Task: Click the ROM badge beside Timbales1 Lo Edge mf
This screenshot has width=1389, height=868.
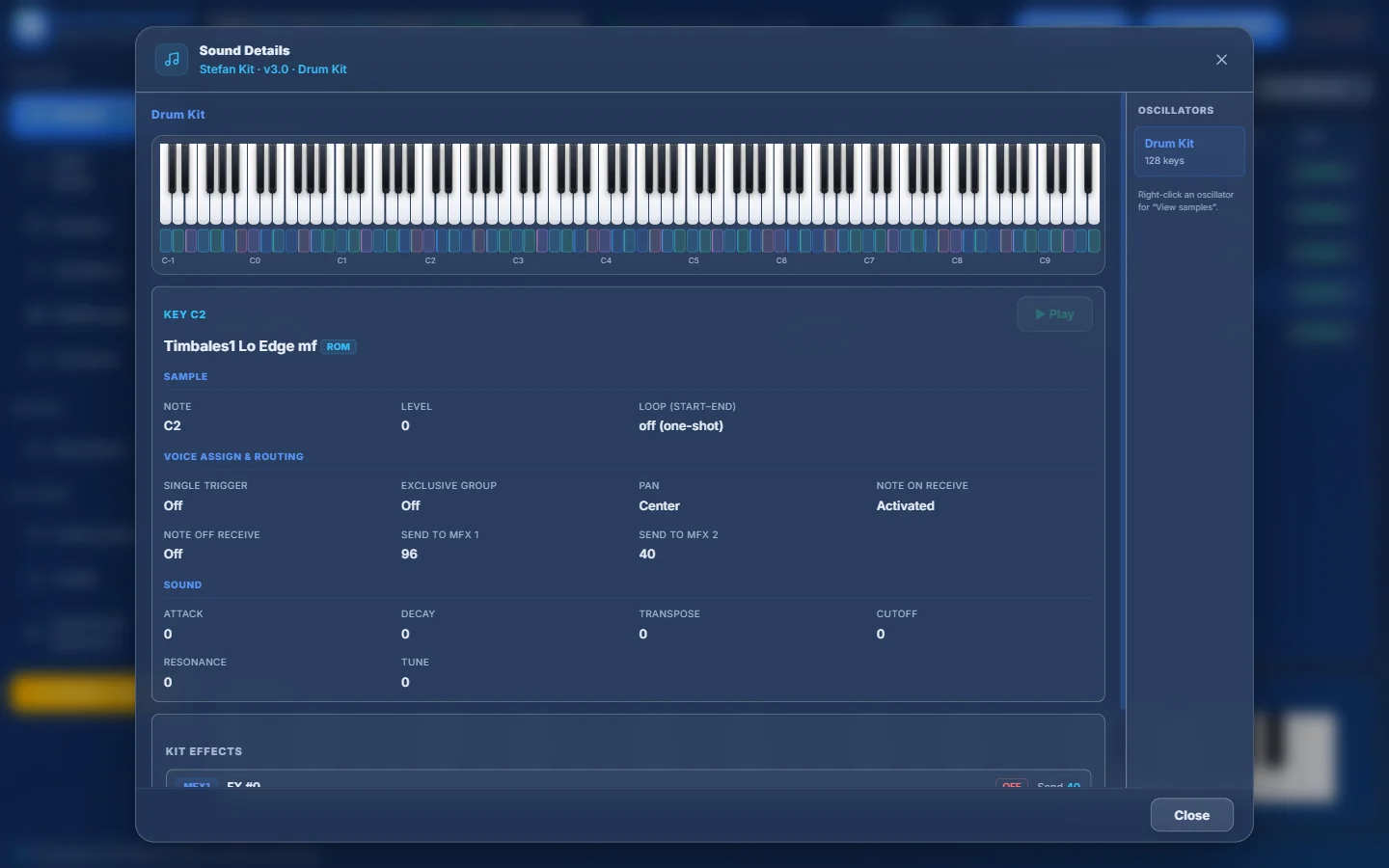Action: (x=339, y=346)
